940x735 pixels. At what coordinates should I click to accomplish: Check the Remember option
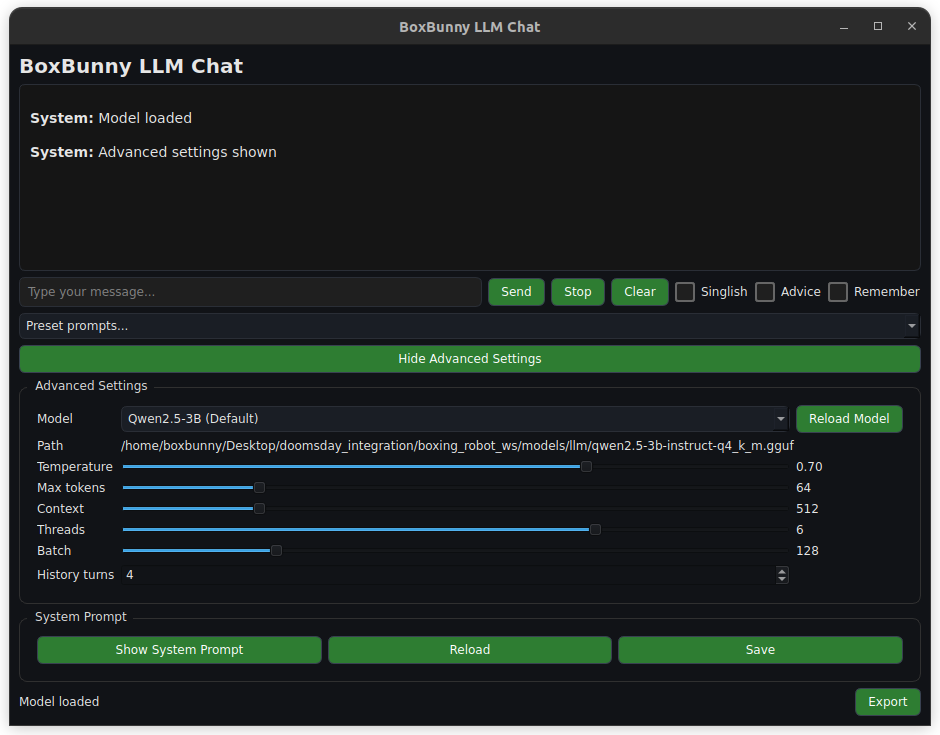(838, 292)
